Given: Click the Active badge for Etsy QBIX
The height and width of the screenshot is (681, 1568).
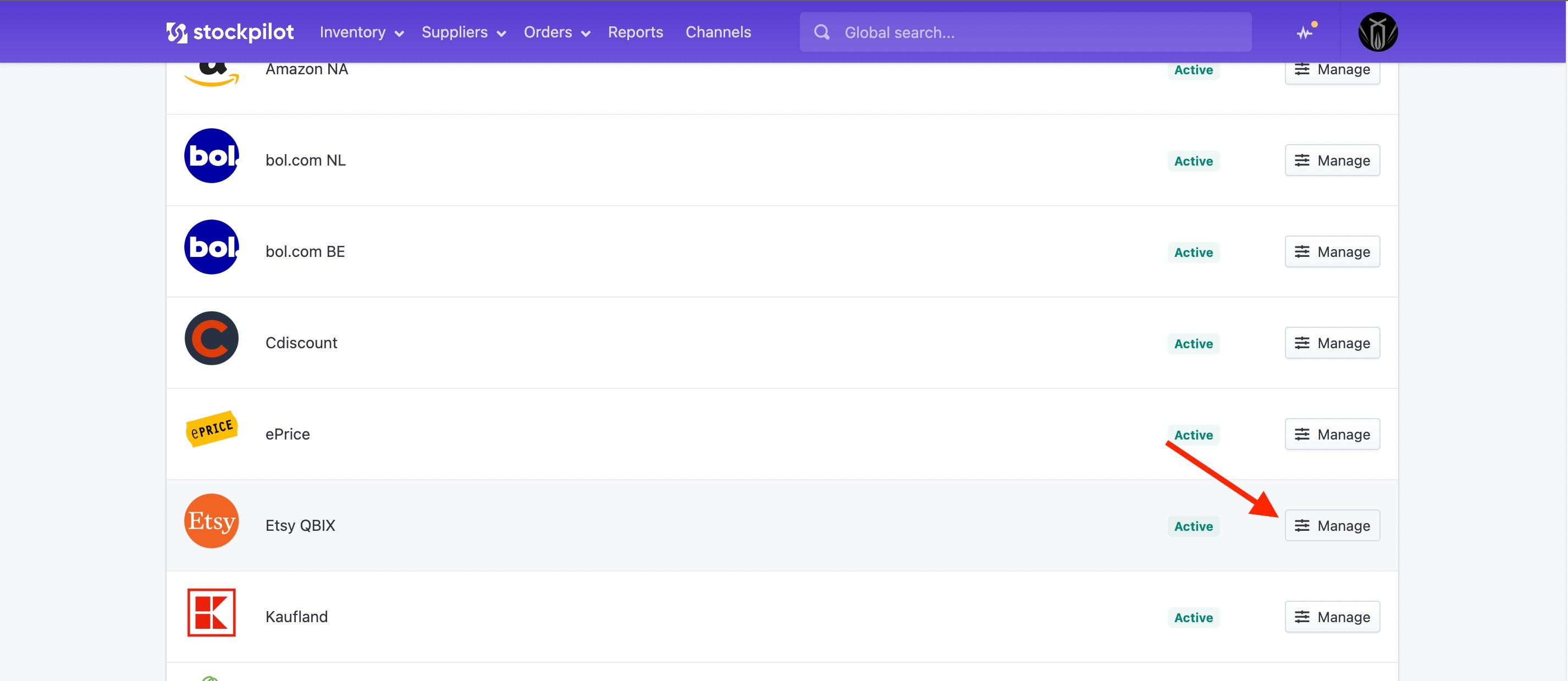Looking at the screenshot, I should (x=1193, y=527).
